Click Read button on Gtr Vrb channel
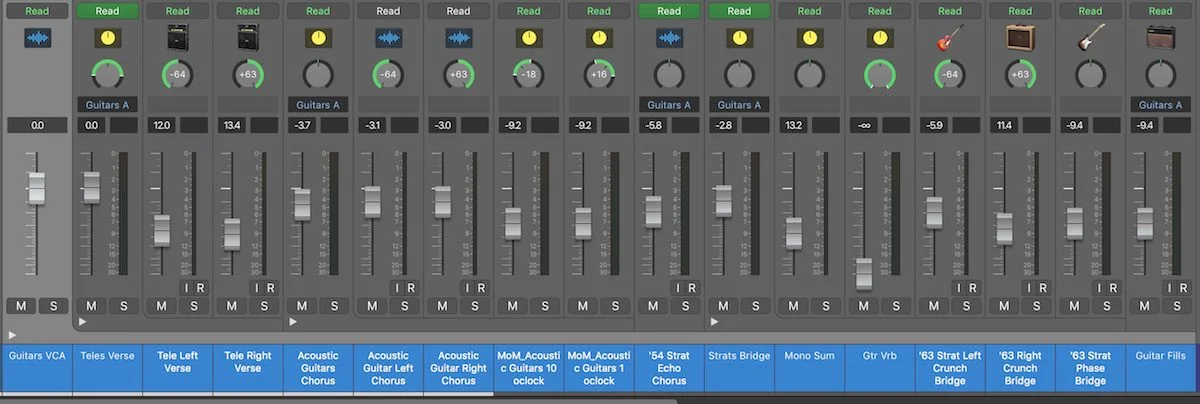The image size is (1200, 404). (x=879, y=11)
